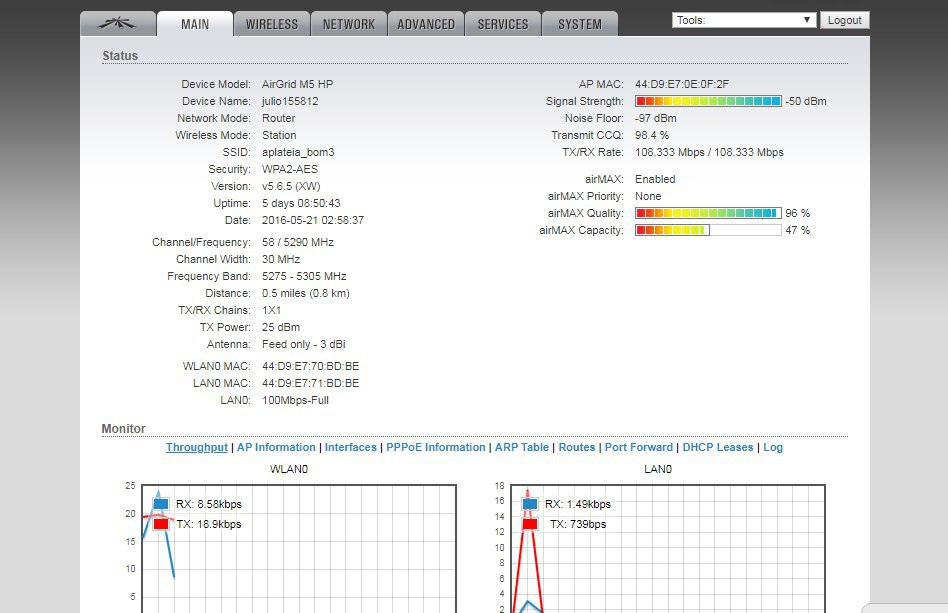The width and height of the screenshot is (948, 613).
Task: Click the LAN0 throughput graph
Action: pos(667,548)
